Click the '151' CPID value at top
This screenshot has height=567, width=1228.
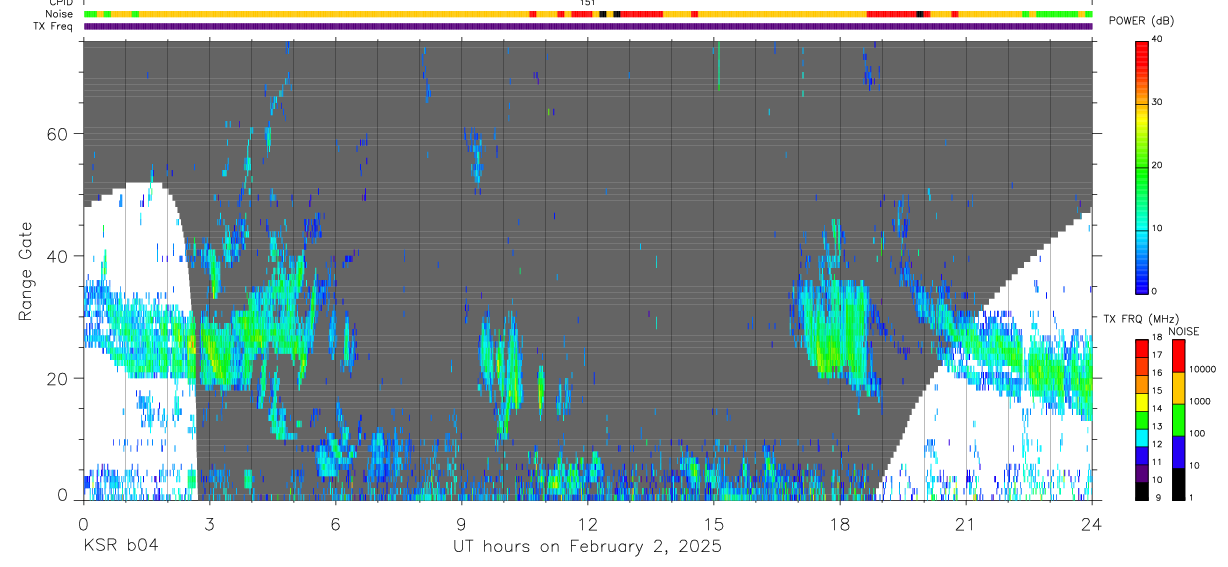pyautogui.click(x=588, y=3)
